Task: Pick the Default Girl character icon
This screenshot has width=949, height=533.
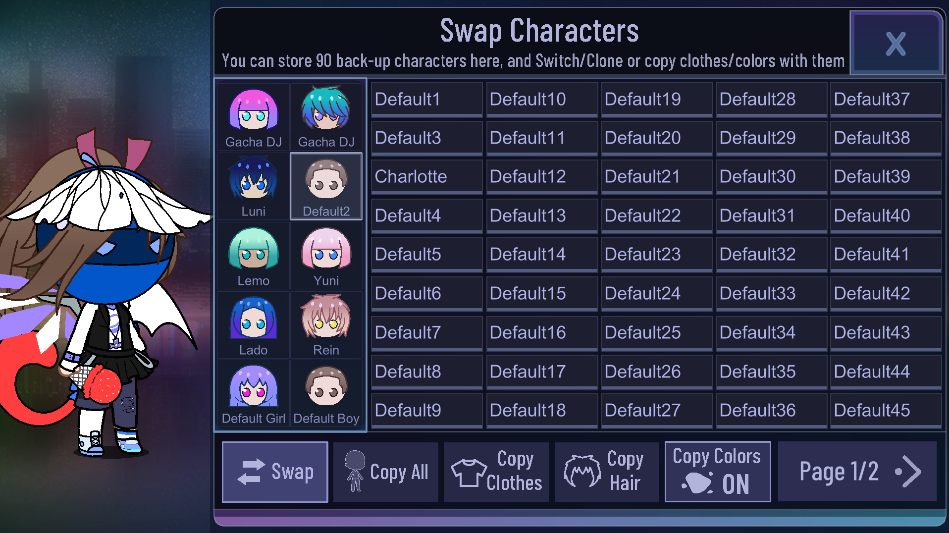Action: (253, 393)
